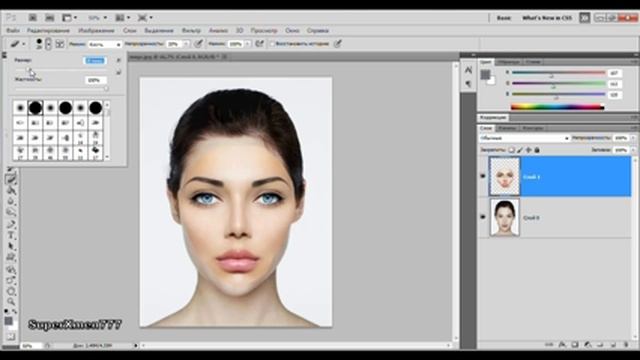Select the active Eraser tool in toolbox
This screenshot has width=640, height=360.
11,179
